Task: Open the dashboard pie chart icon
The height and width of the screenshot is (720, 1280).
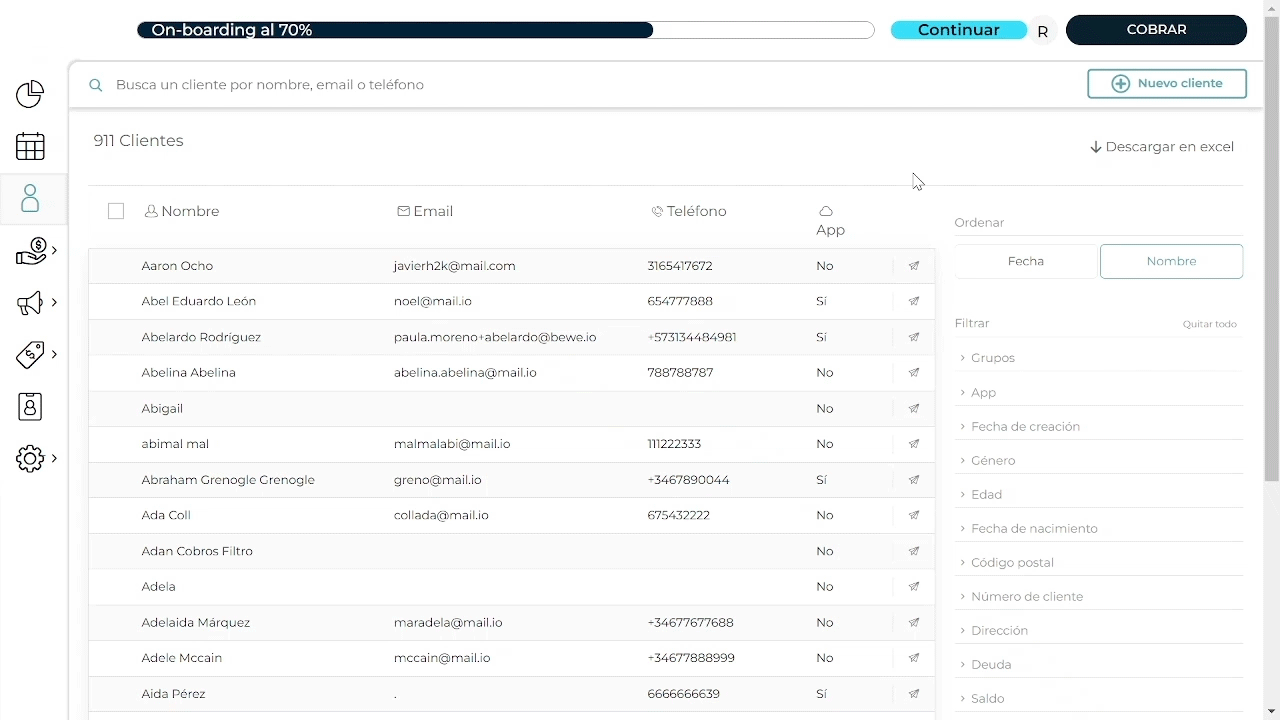Action: 30,94
